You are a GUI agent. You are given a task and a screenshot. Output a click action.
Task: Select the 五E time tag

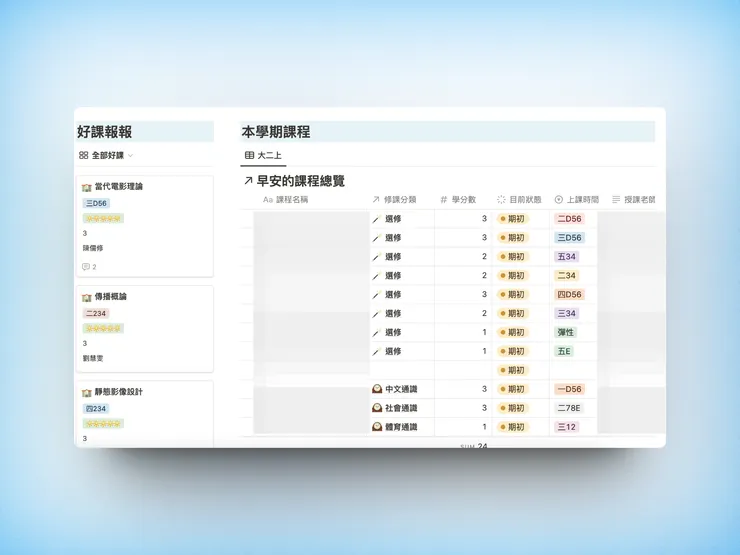coord(564,352)
